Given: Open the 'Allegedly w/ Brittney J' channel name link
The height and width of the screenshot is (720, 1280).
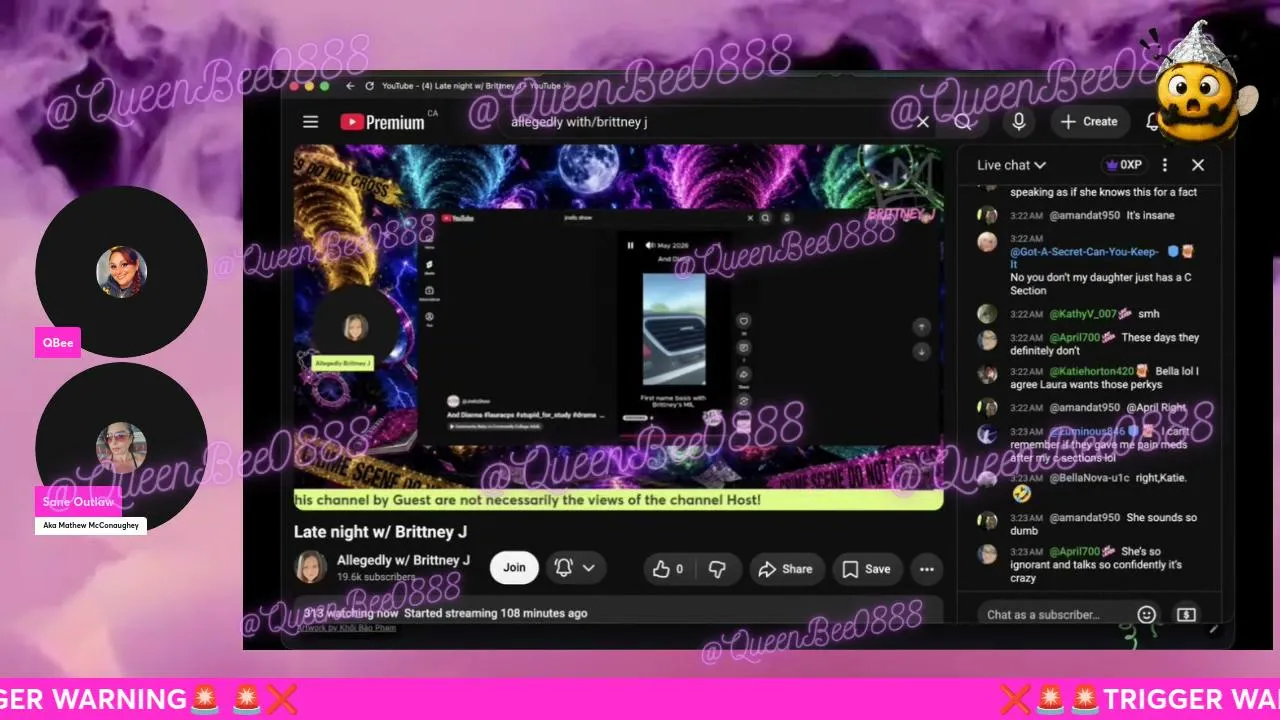Looking at the screenshot, I should [x=403, y=560].
